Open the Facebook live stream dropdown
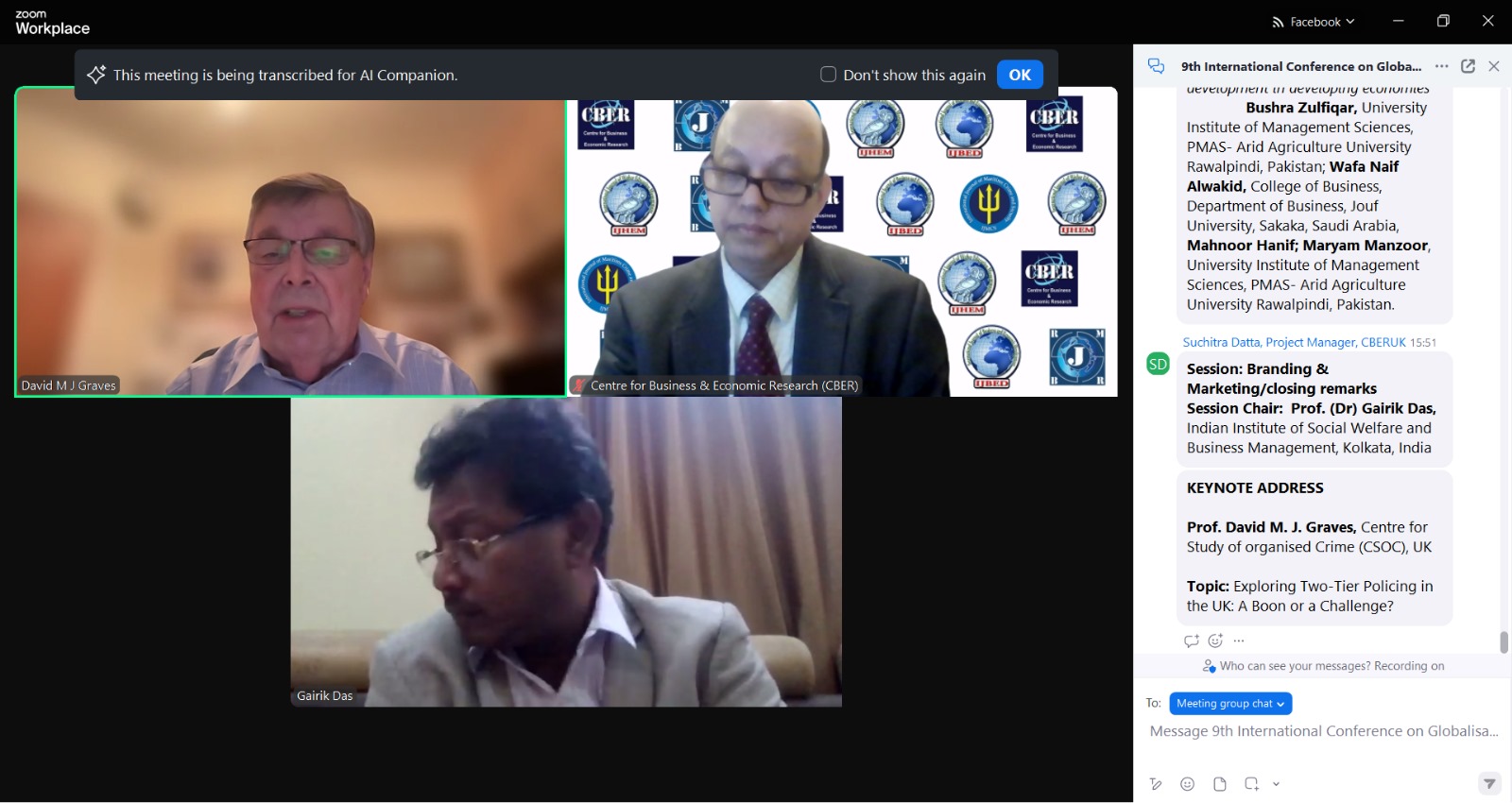This screenshot has width=1512, height=803. coord(1314,22)
